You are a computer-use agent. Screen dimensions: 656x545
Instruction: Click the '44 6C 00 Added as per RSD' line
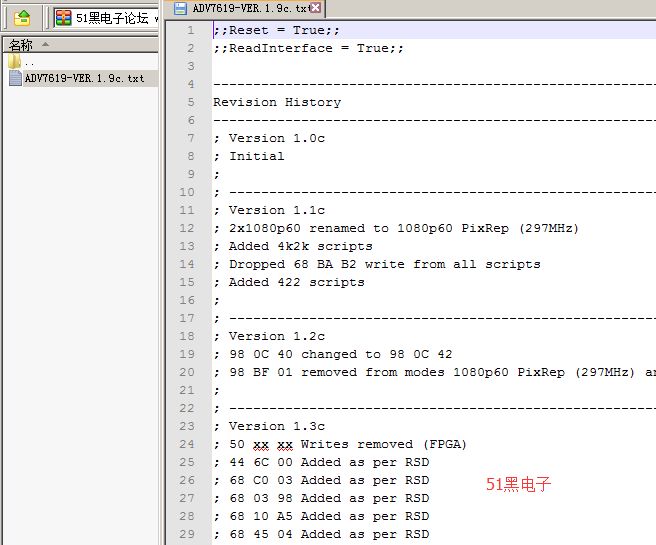tap(321, 462)
